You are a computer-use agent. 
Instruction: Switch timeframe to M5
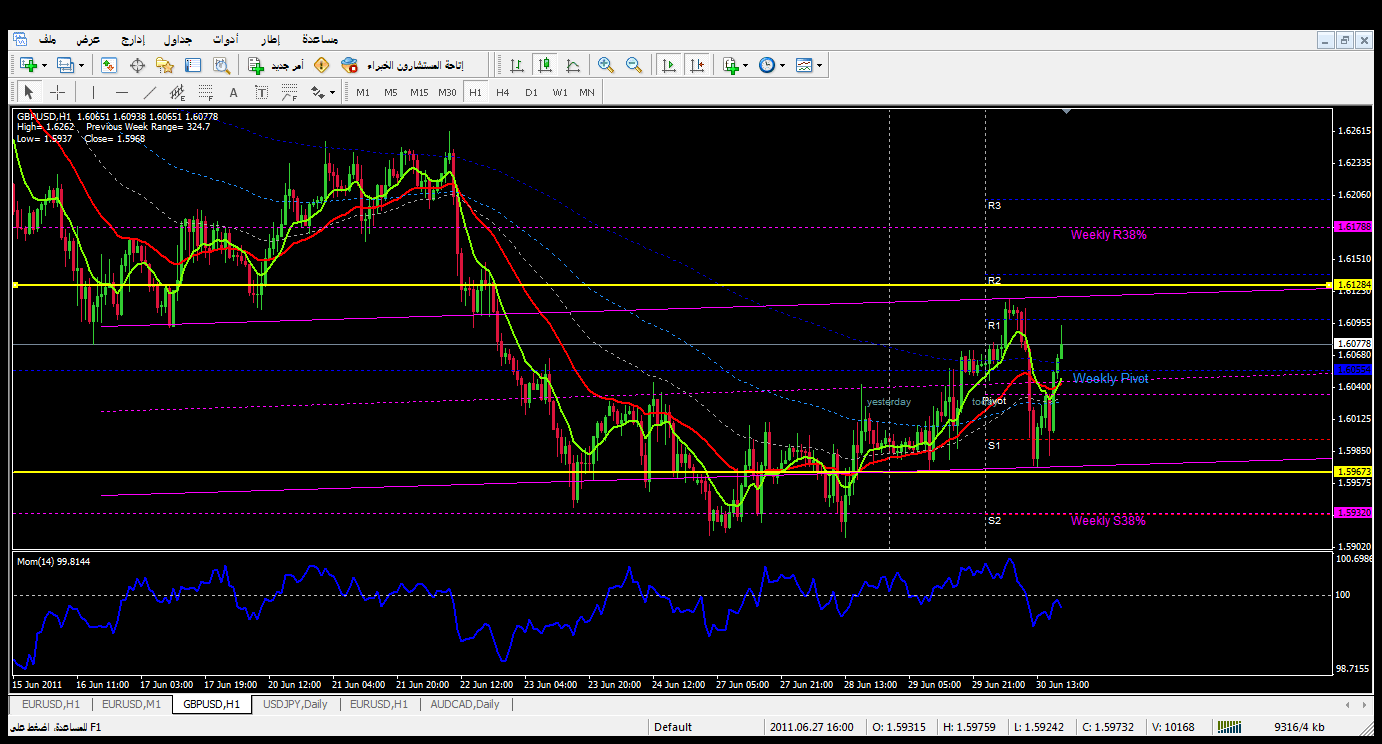[x=391, y=92]
